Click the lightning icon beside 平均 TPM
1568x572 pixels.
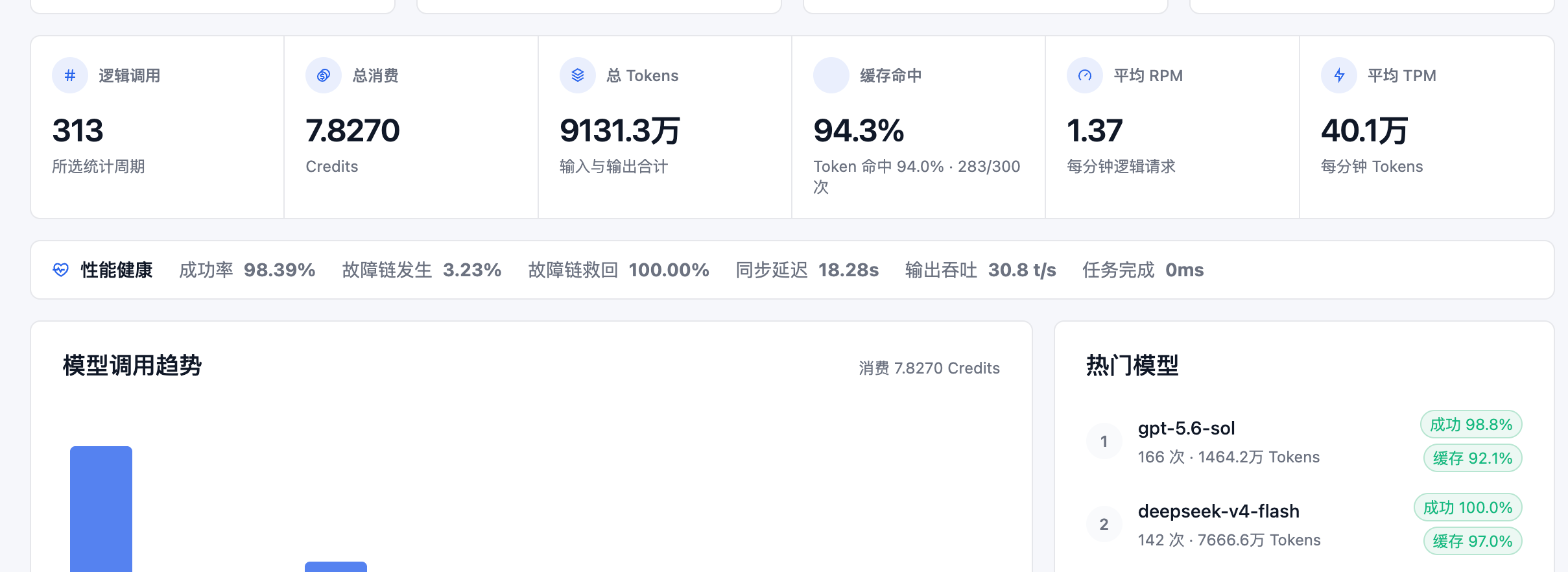pos(1339,75)
